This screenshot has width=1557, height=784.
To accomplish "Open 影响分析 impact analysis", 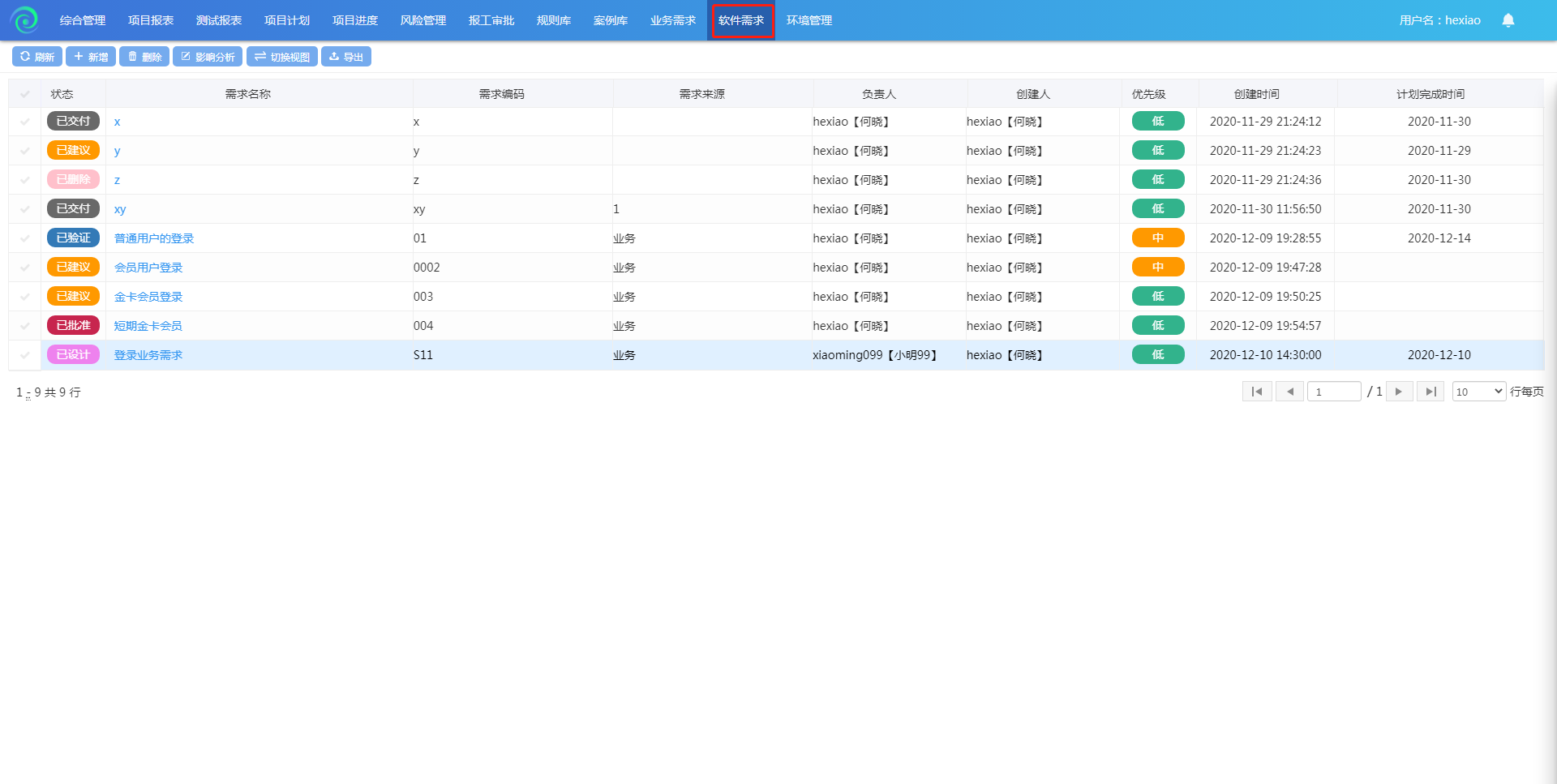I will (x=208, y=57).
